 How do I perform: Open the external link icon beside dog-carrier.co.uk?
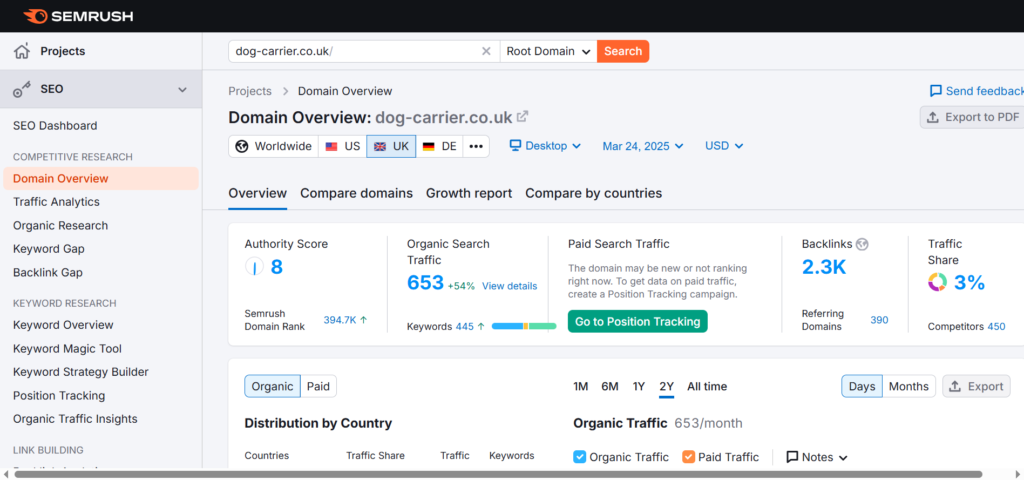tap(522, 117)
